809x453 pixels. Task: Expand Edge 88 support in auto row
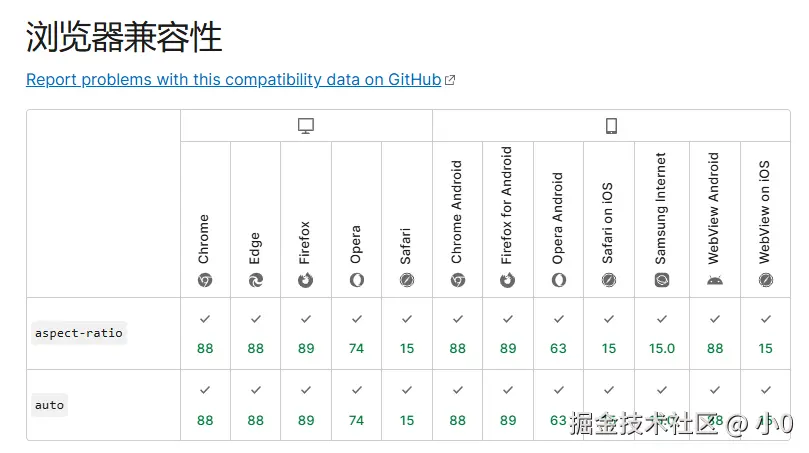coord(256,406)
